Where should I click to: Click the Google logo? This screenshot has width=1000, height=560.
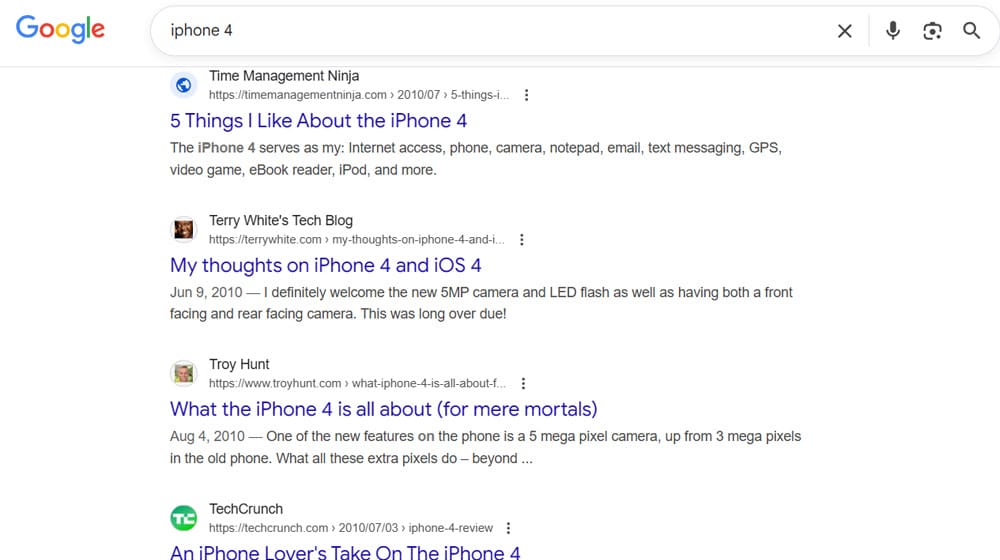pyautogui.click(x=60, y=29)
